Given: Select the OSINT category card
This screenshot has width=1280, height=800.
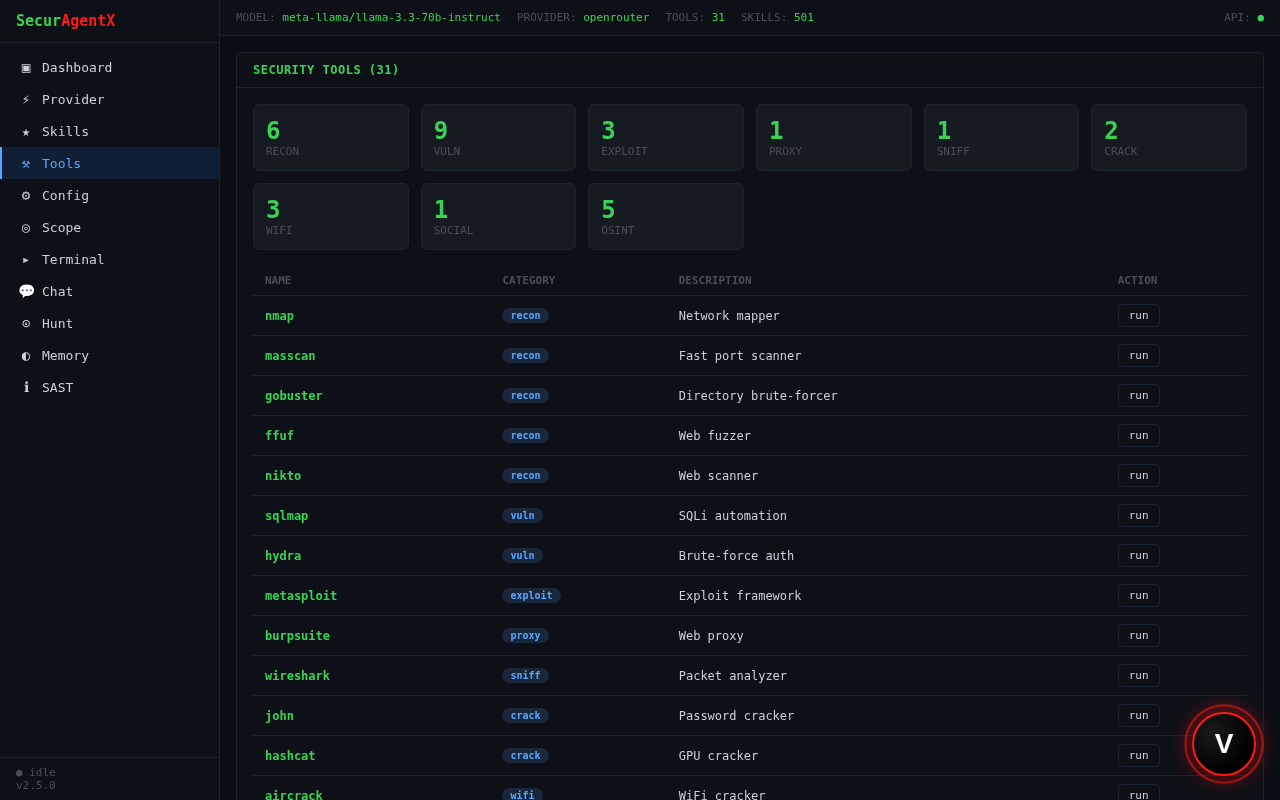Looking at the screenshot, I should [666, 216].
